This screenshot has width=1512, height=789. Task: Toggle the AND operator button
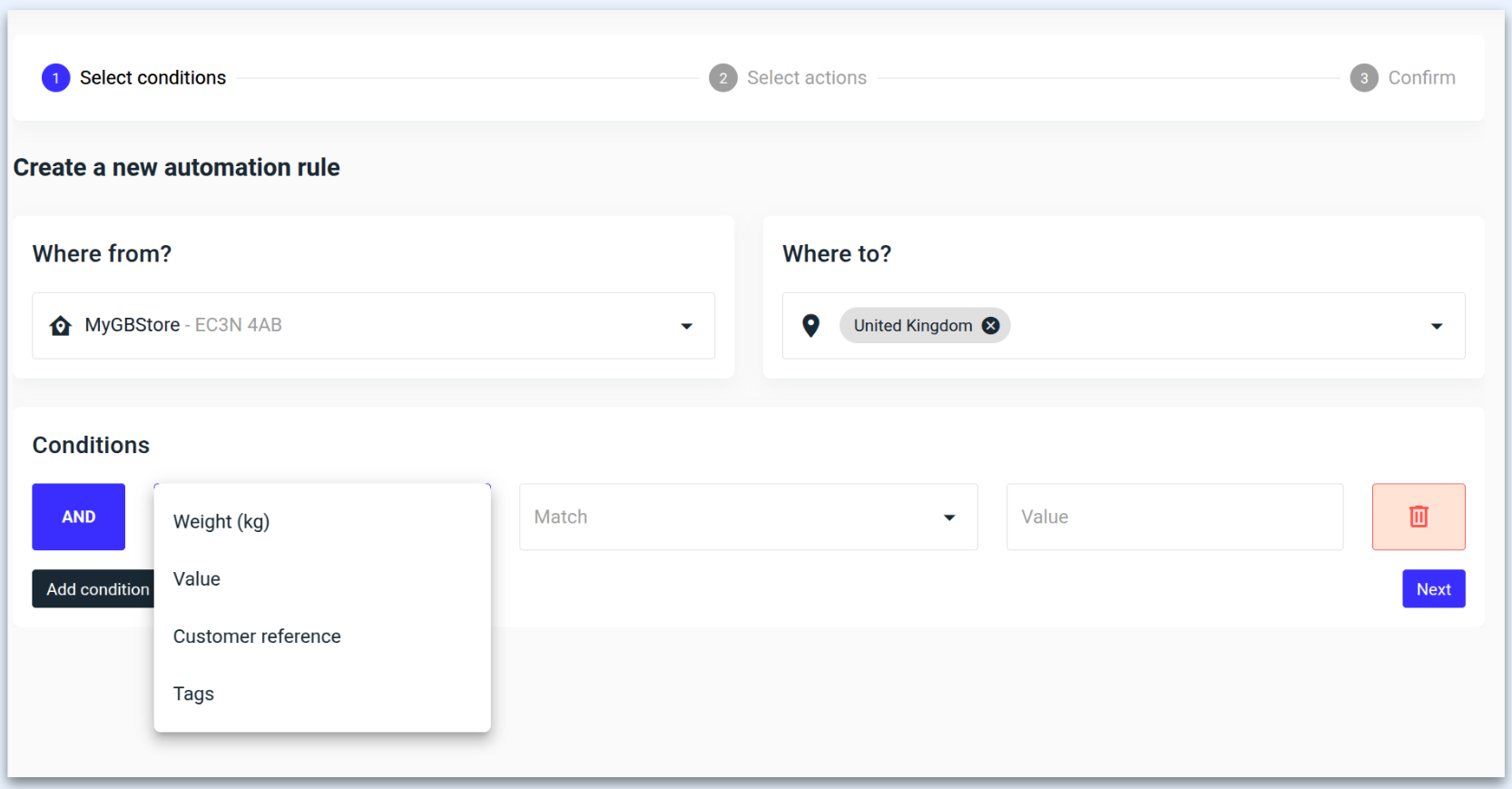[x=79, y=517]
